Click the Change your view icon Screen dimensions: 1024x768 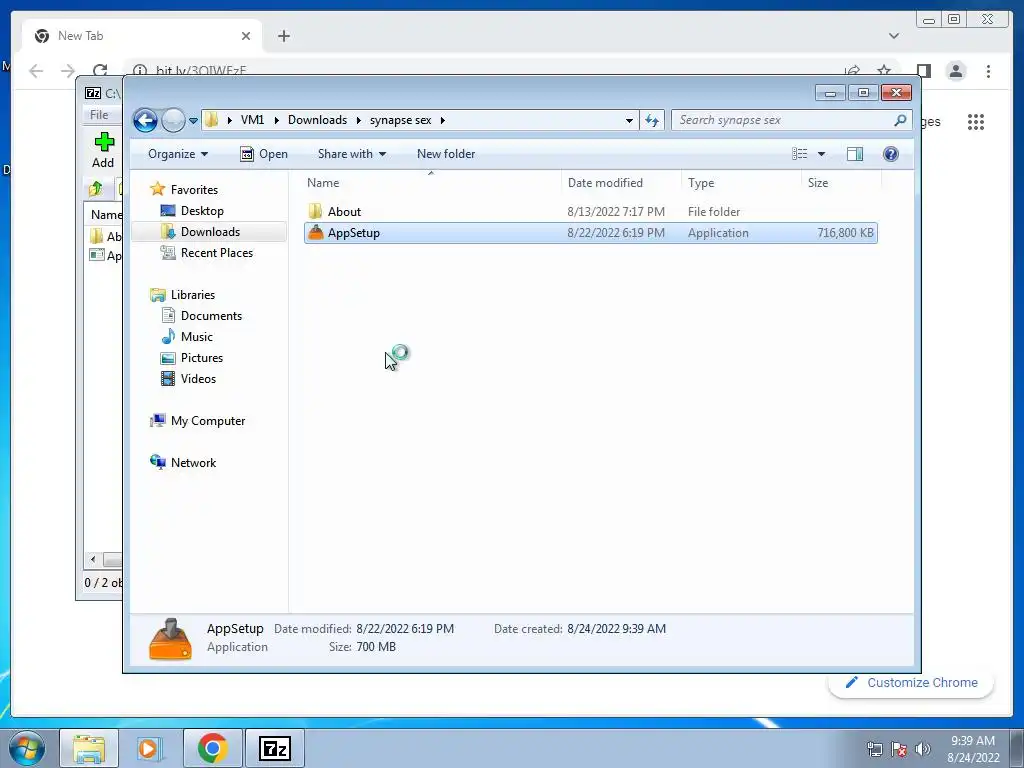(800, 154)
